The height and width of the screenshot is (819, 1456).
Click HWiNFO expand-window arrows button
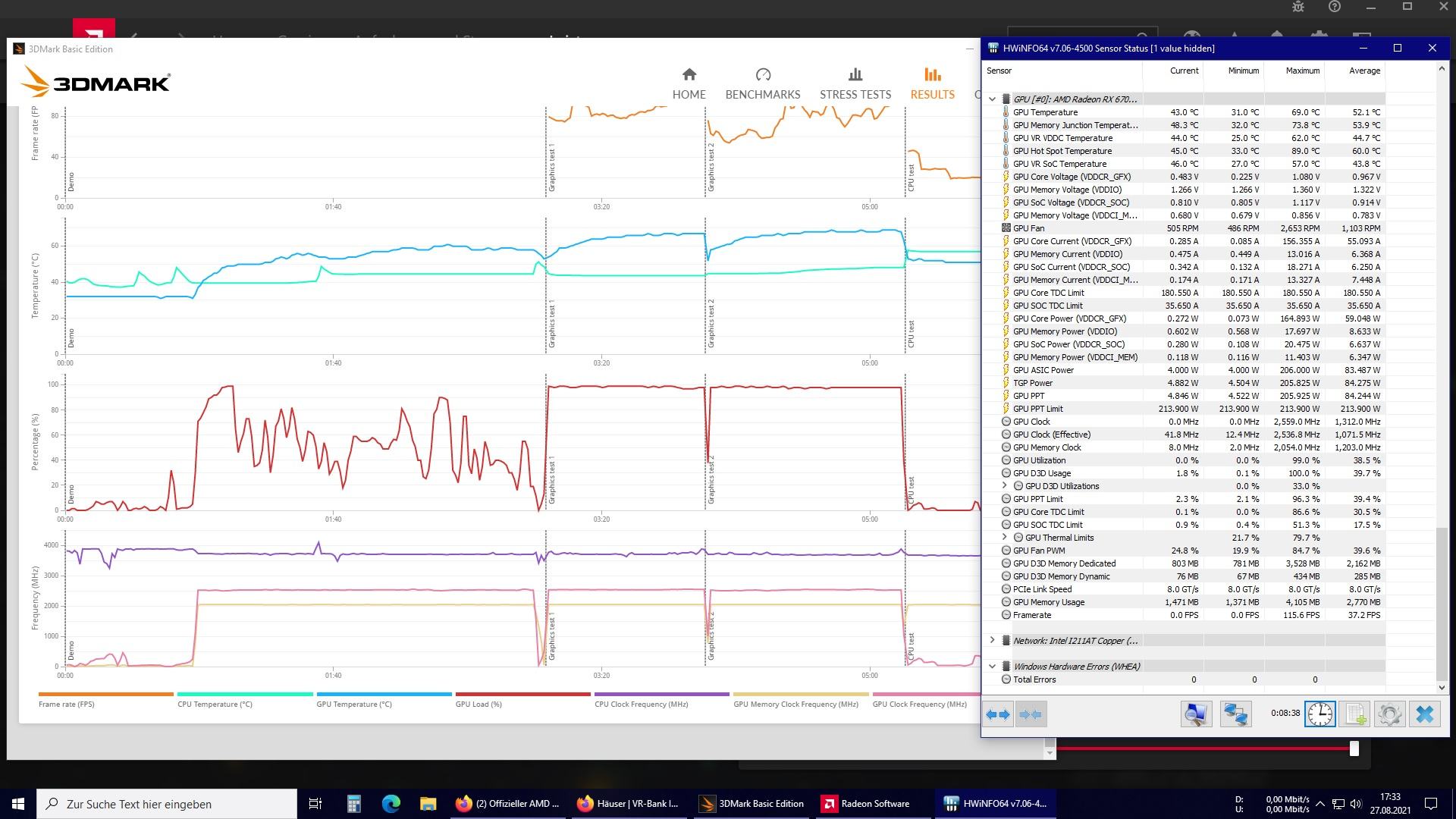click(998, 714)
